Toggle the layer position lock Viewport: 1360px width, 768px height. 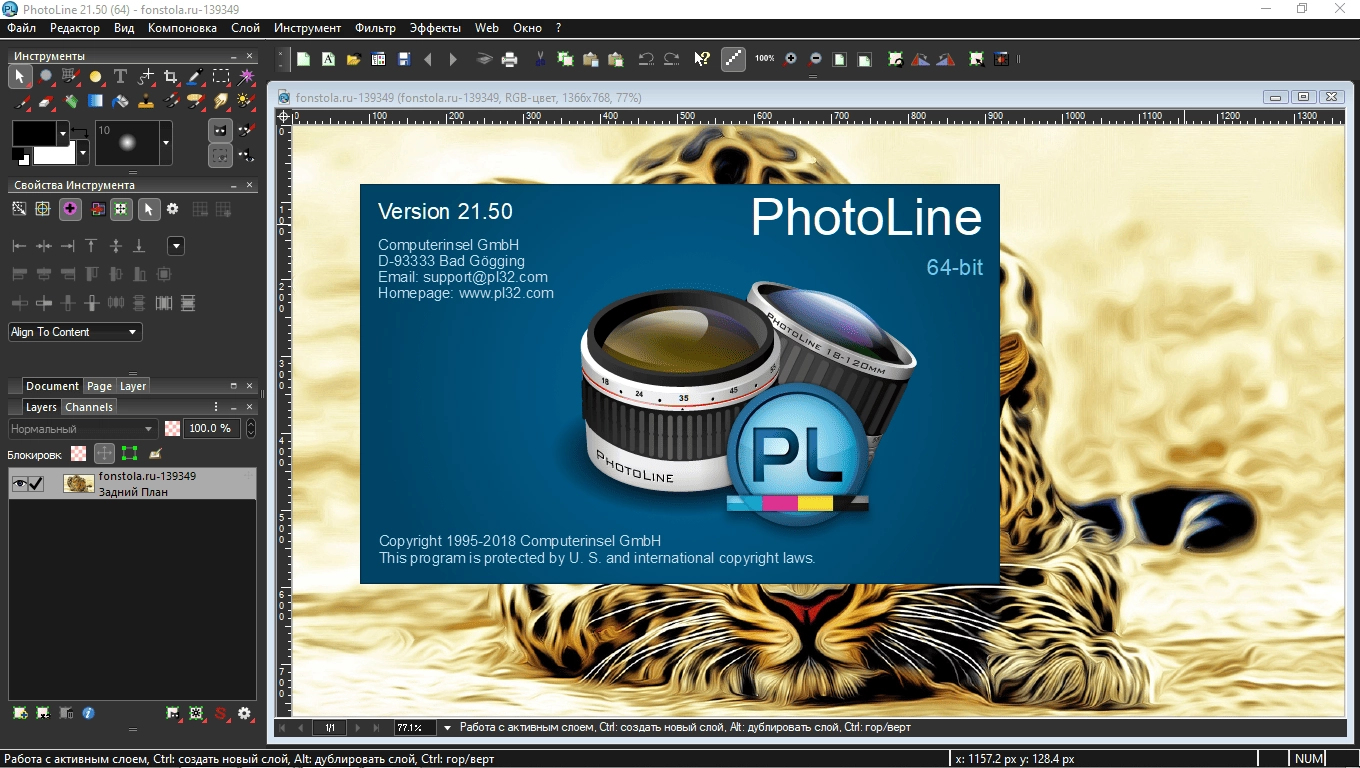coord(104,453)
